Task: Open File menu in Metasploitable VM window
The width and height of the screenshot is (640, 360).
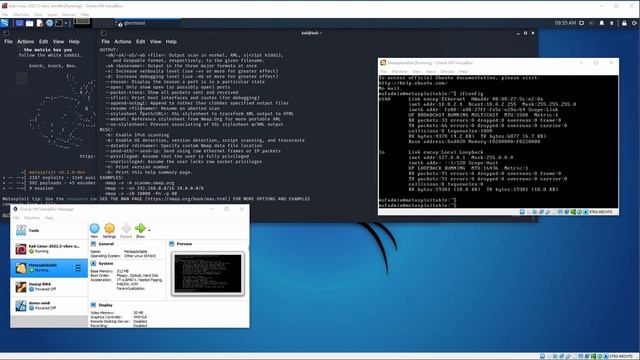Action: coord(383,71)
